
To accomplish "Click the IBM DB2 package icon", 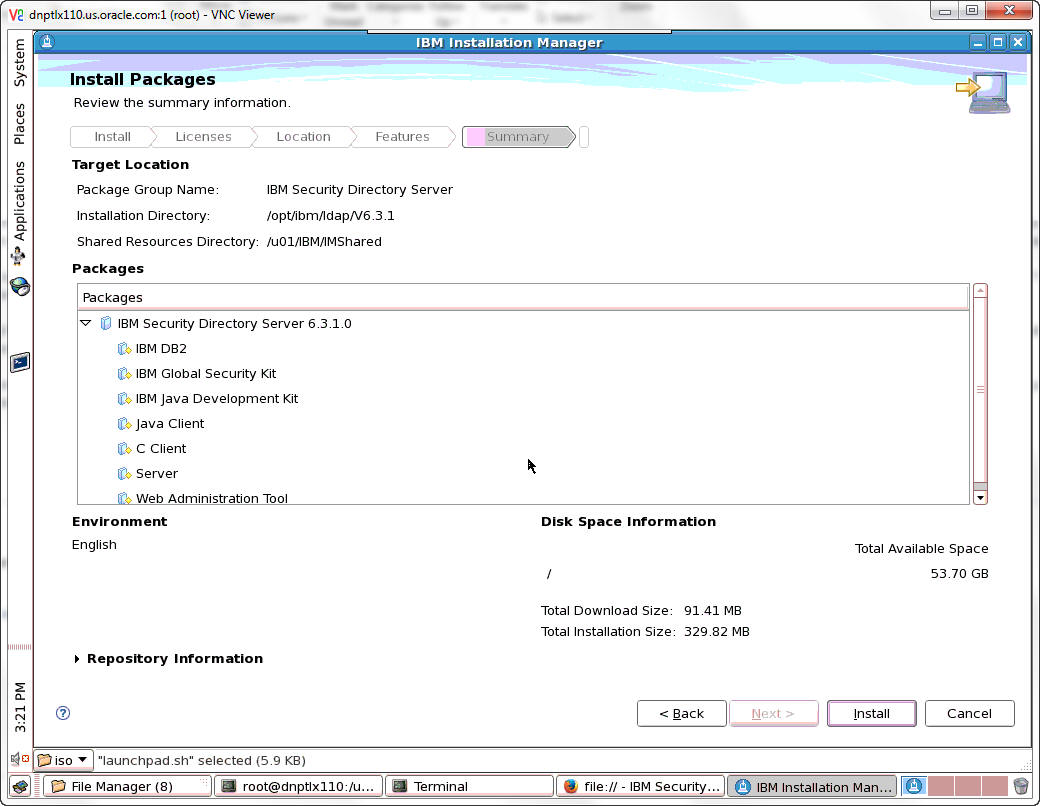I will [124, 348].
